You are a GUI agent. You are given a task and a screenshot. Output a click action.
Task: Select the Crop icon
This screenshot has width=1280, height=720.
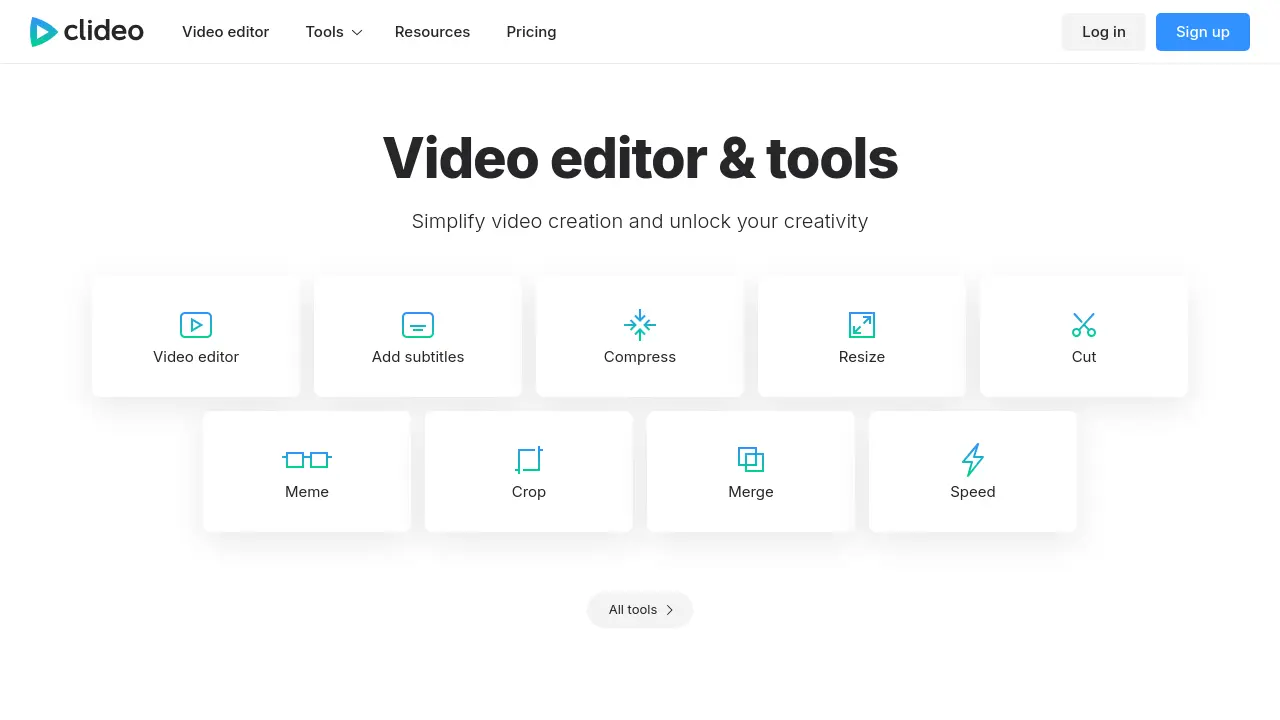(x=529, y=460)
